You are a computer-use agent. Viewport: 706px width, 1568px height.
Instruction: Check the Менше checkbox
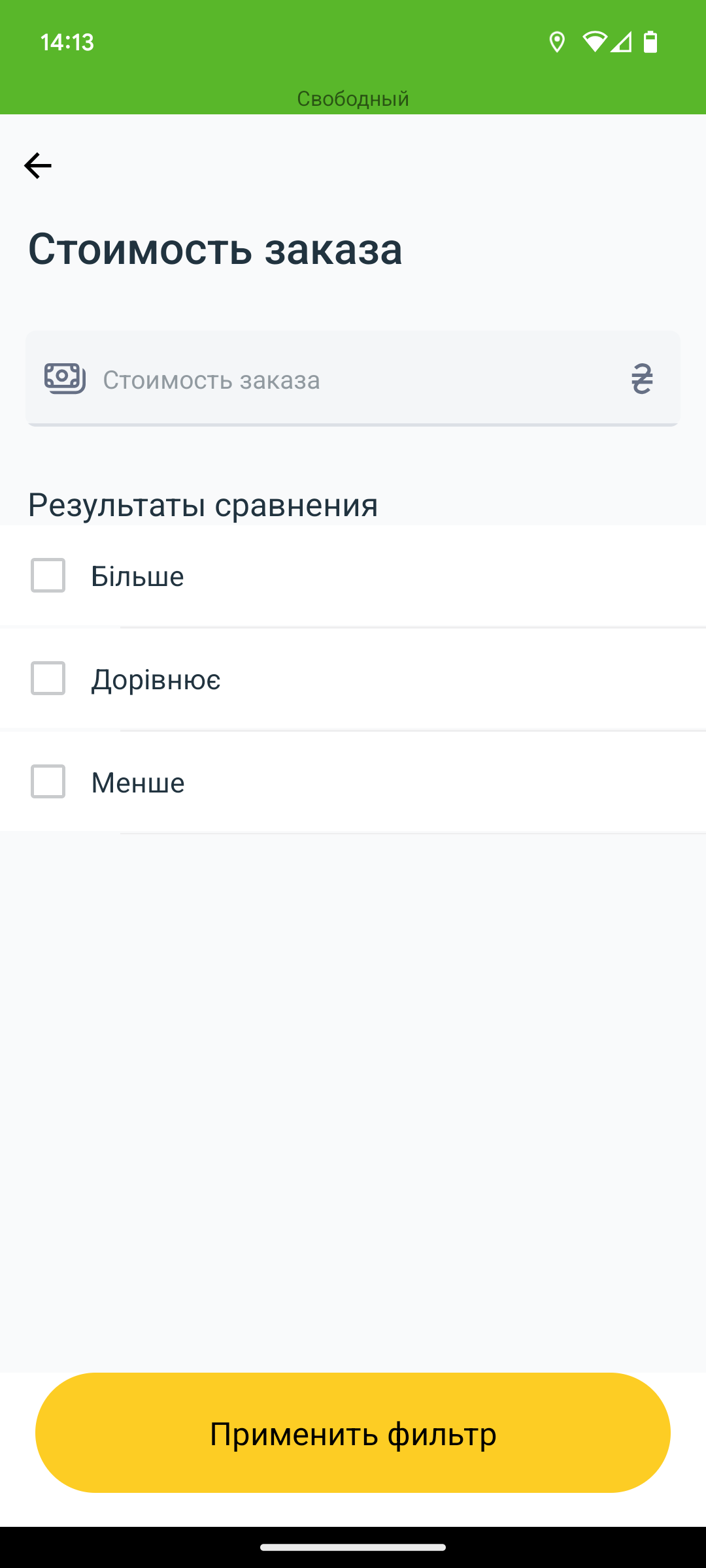pyautogui.click(x=48, y=781)
